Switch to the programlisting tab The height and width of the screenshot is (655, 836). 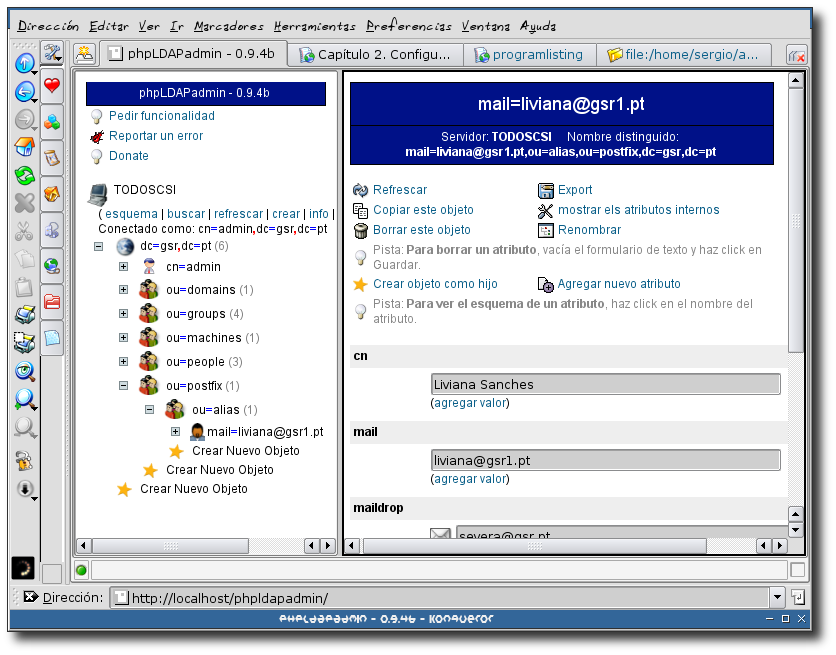[x=530, y=55]
